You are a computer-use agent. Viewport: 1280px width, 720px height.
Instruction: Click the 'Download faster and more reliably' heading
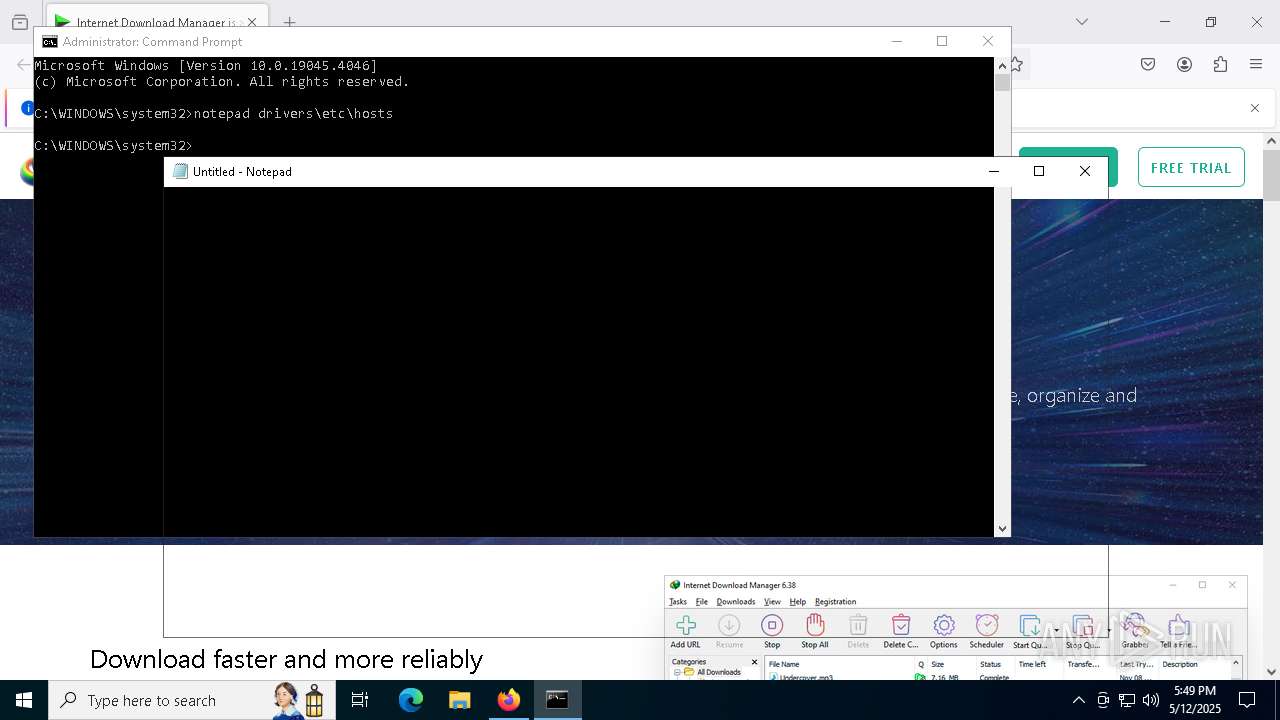pos(286,659)
